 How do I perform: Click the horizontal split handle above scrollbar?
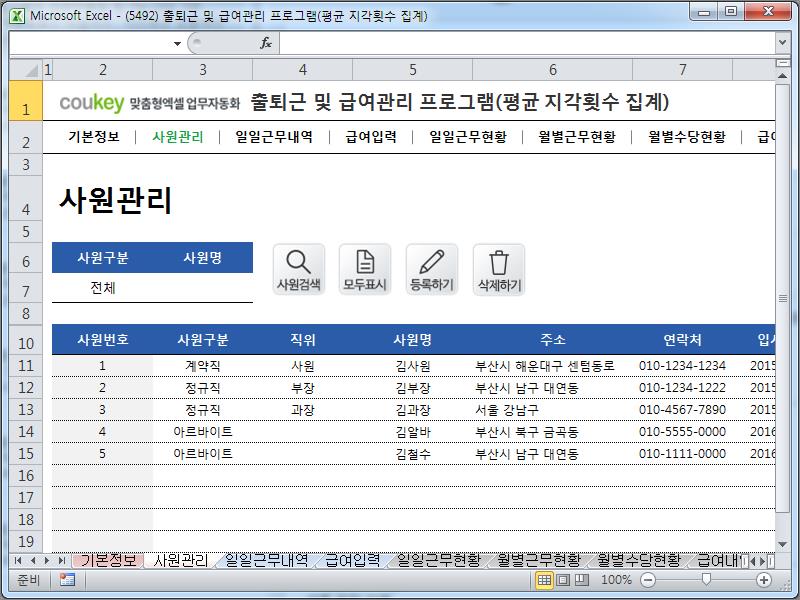[x=782, y=63]
